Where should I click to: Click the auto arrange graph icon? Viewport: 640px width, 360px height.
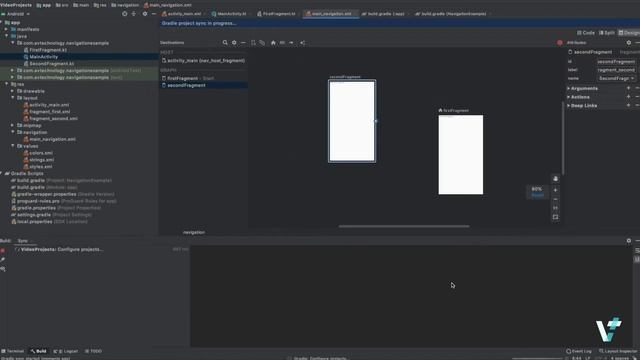pyautogui.click(x=302, y=42)
